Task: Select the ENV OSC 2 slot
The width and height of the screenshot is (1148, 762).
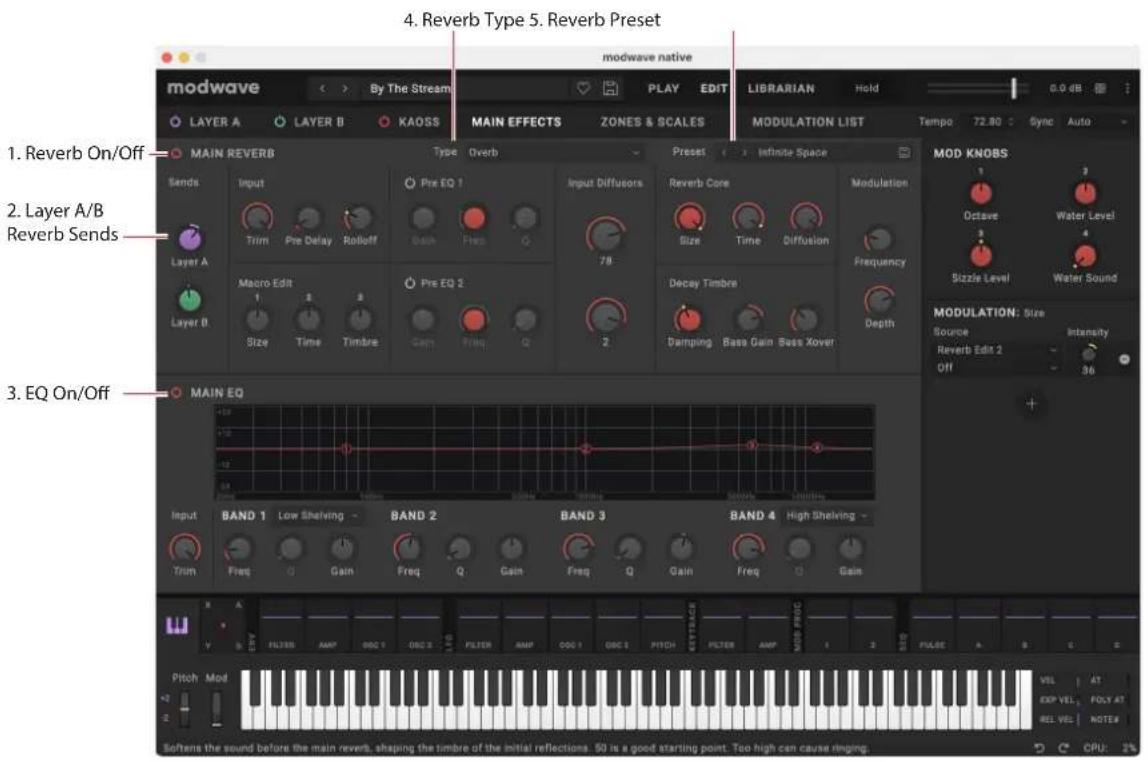Action: (x=420, y=627)
